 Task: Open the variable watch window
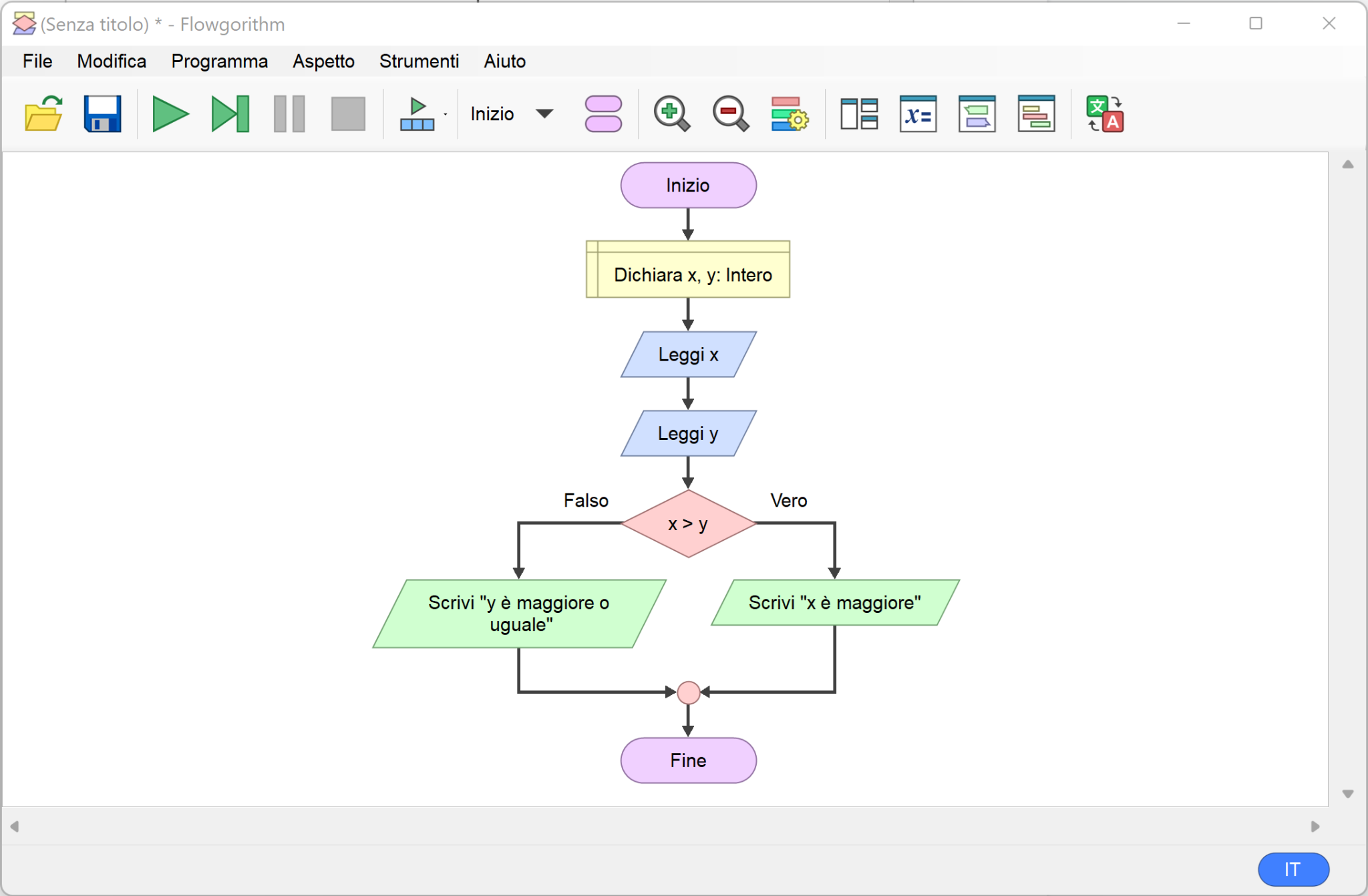coord(918,114)
